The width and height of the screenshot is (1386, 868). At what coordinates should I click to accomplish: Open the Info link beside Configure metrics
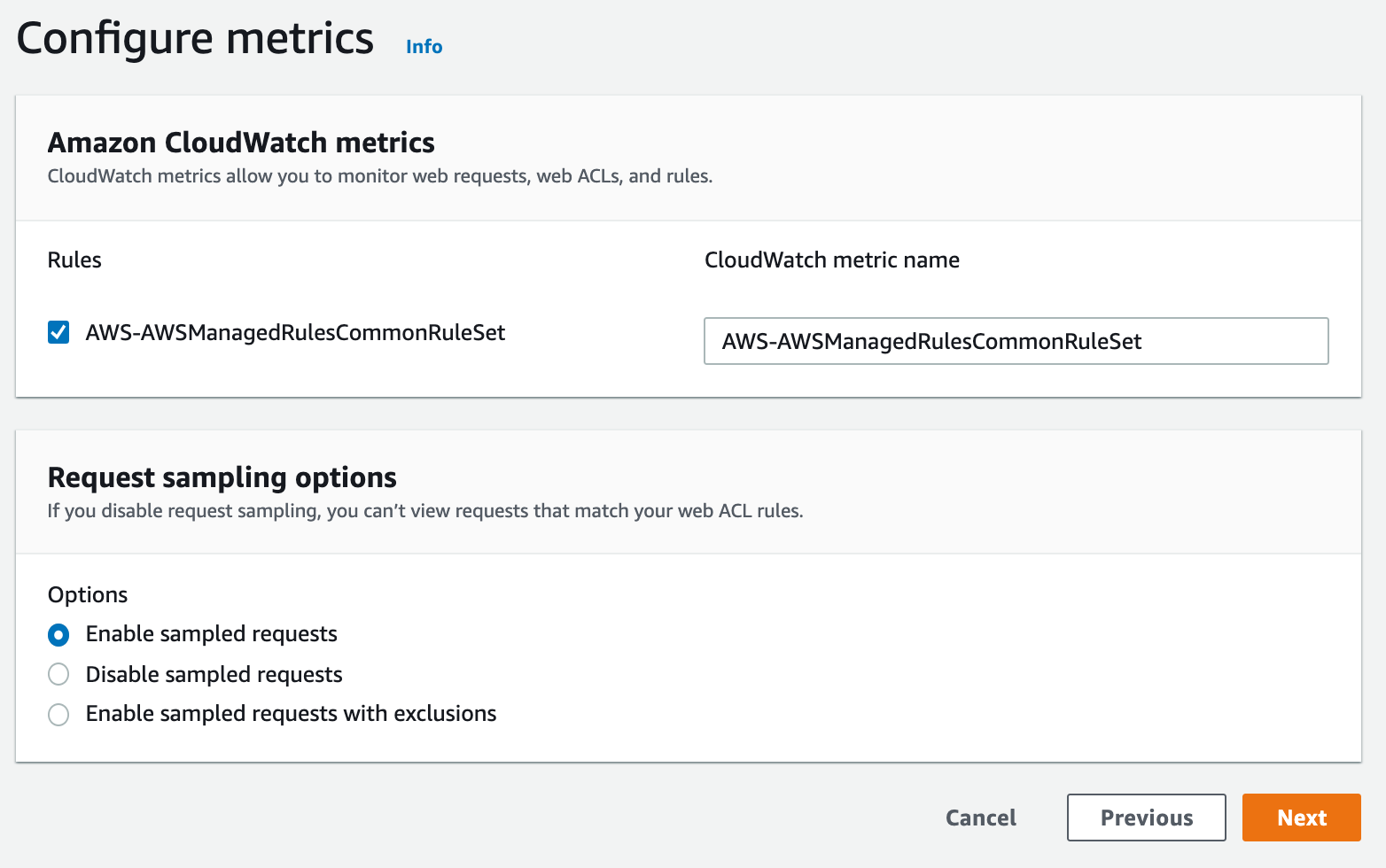coord(424,47)
